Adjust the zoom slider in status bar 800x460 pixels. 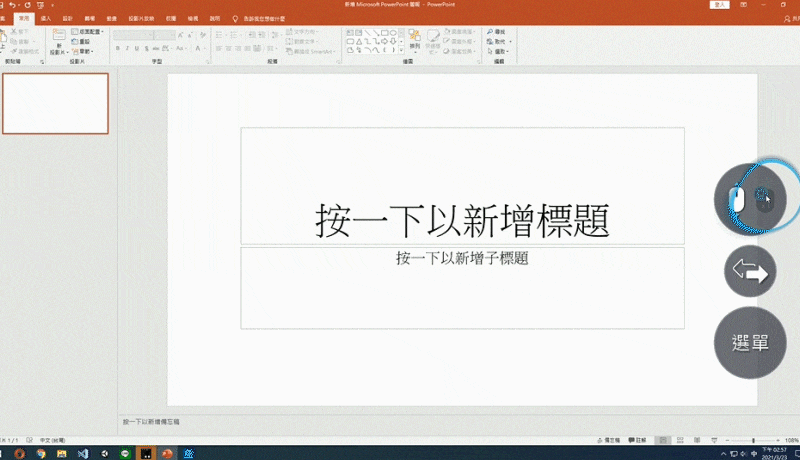tap(753, 440)
